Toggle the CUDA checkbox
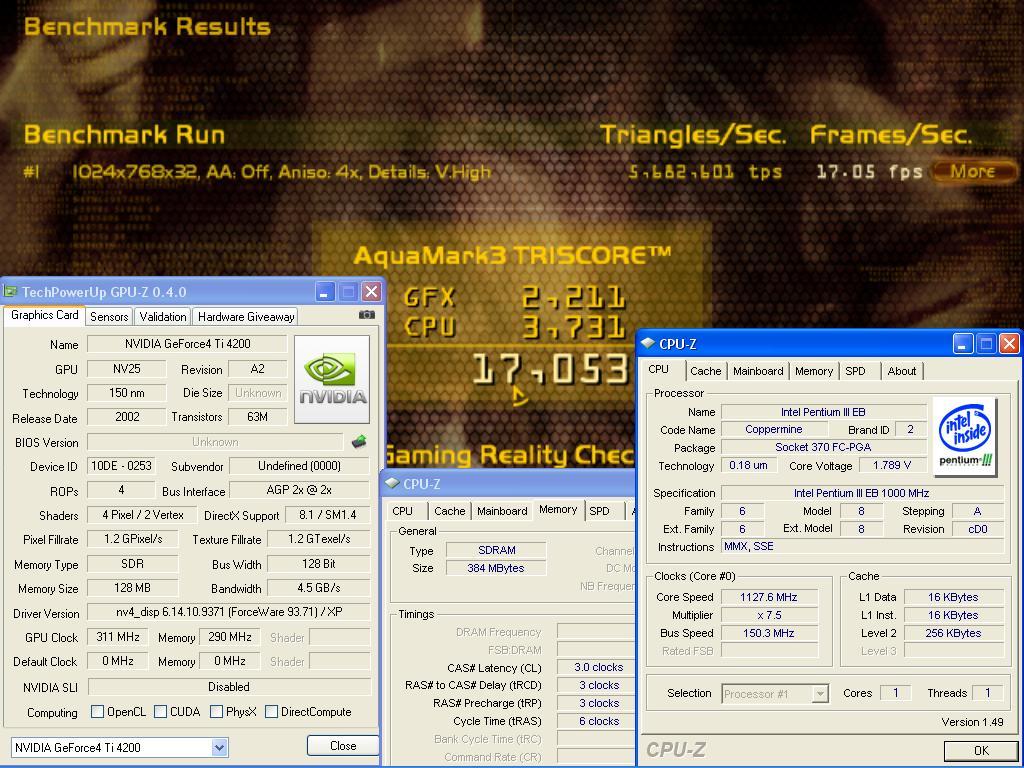The height and width of the screenshot is (768, 1024). (160, 711)
